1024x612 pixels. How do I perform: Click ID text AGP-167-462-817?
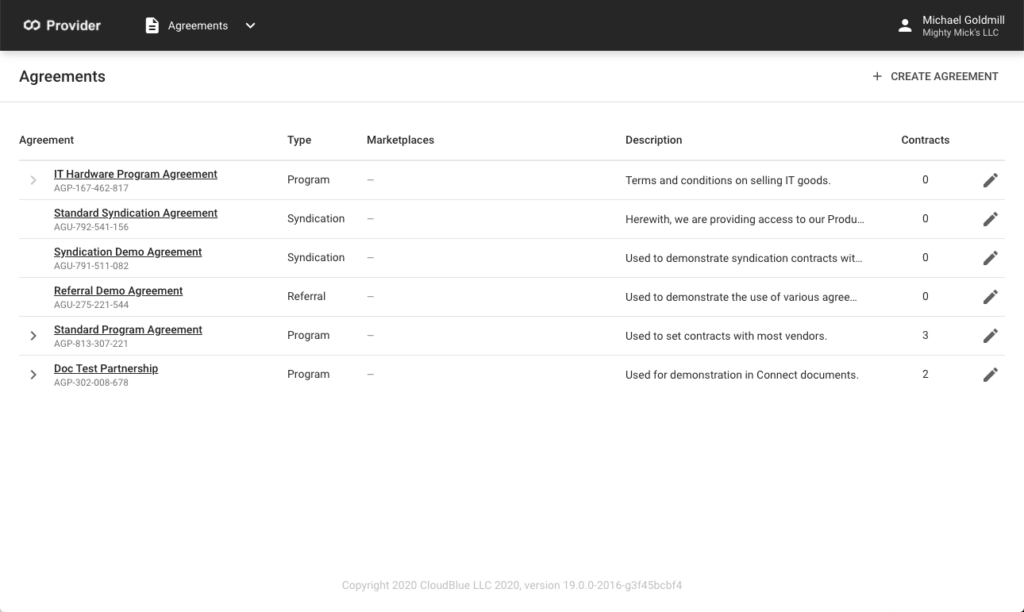pos(91,188)
